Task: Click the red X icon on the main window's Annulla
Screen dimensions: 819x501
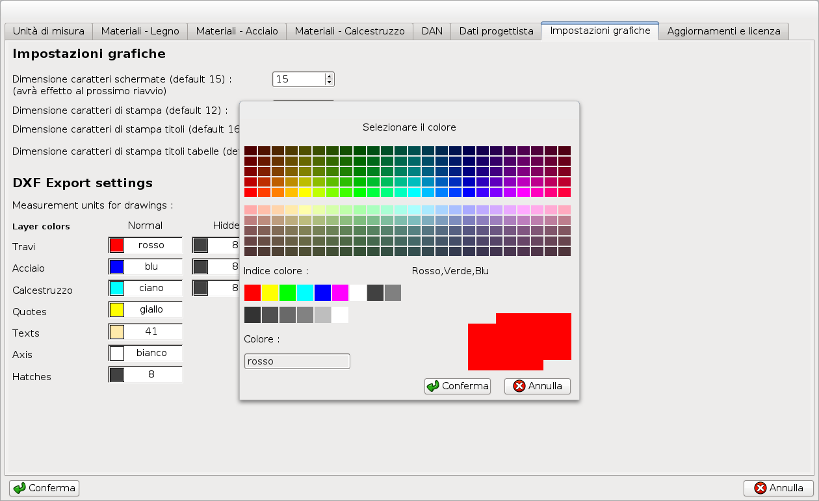Action: 760,488
